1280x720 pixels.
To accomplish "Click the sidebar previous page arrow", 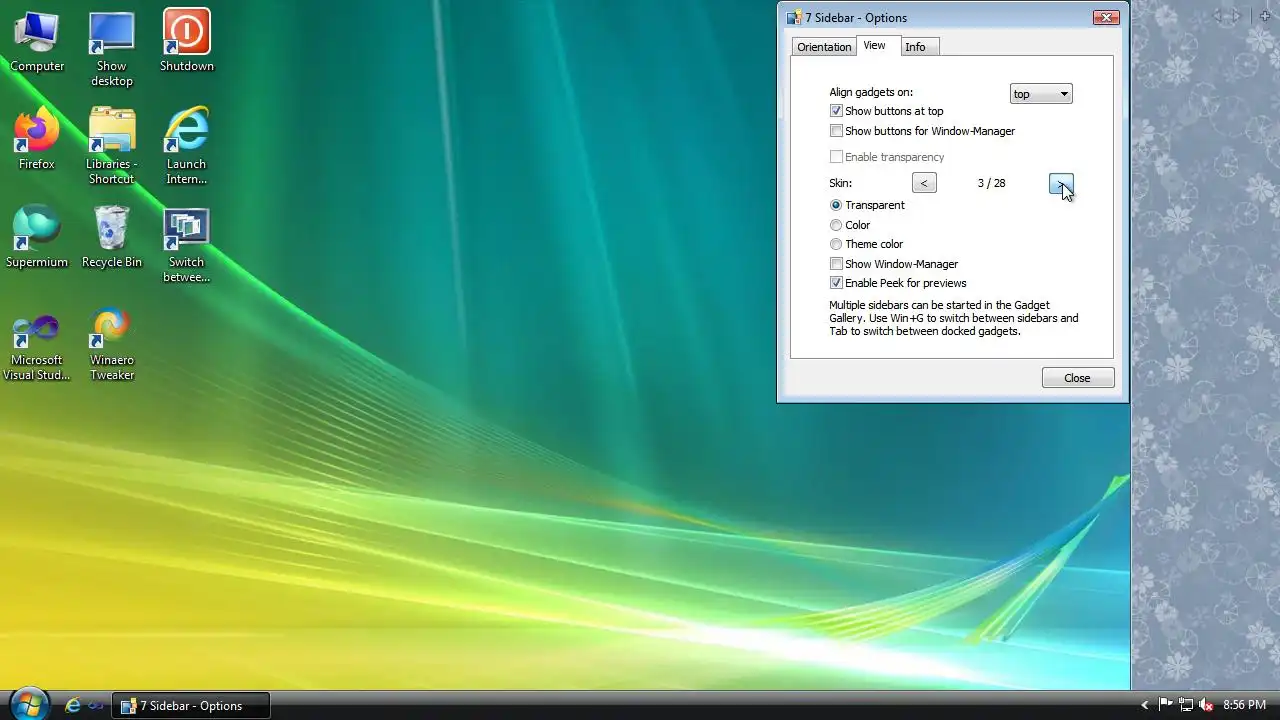I will coord(1217,16).
